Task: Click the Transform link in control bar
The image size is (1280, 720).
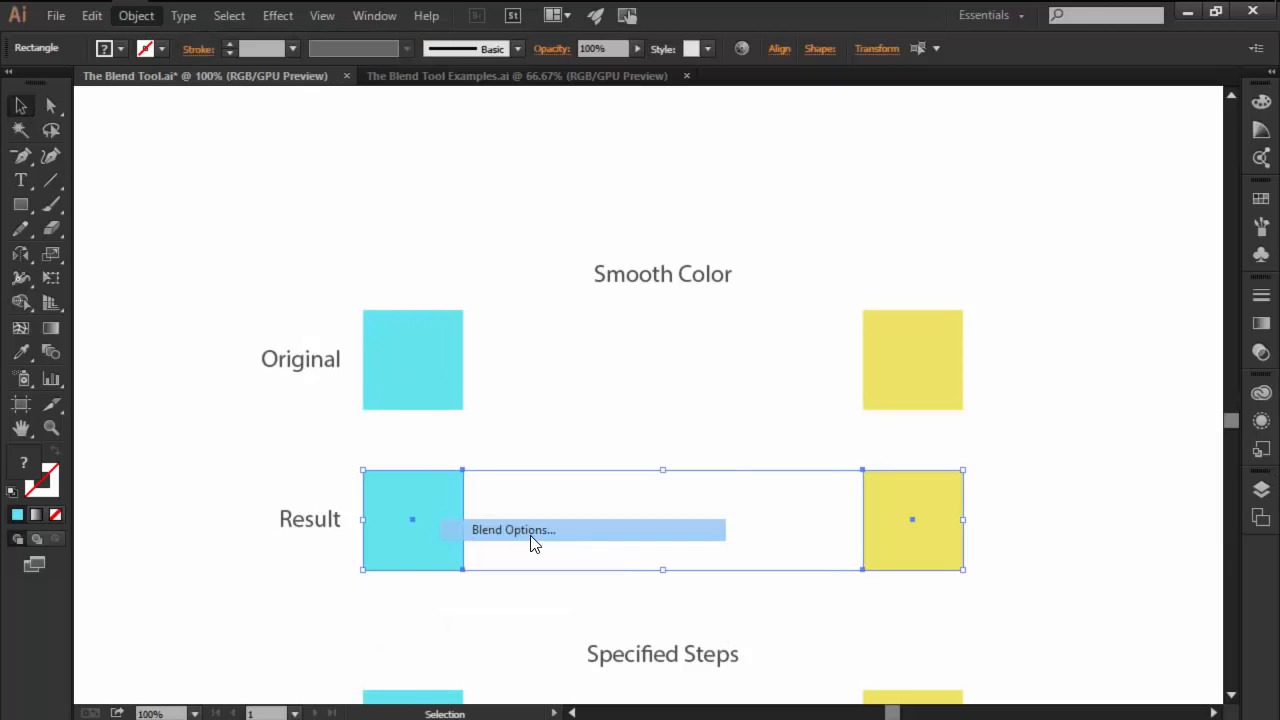Action: pos(876,48)
